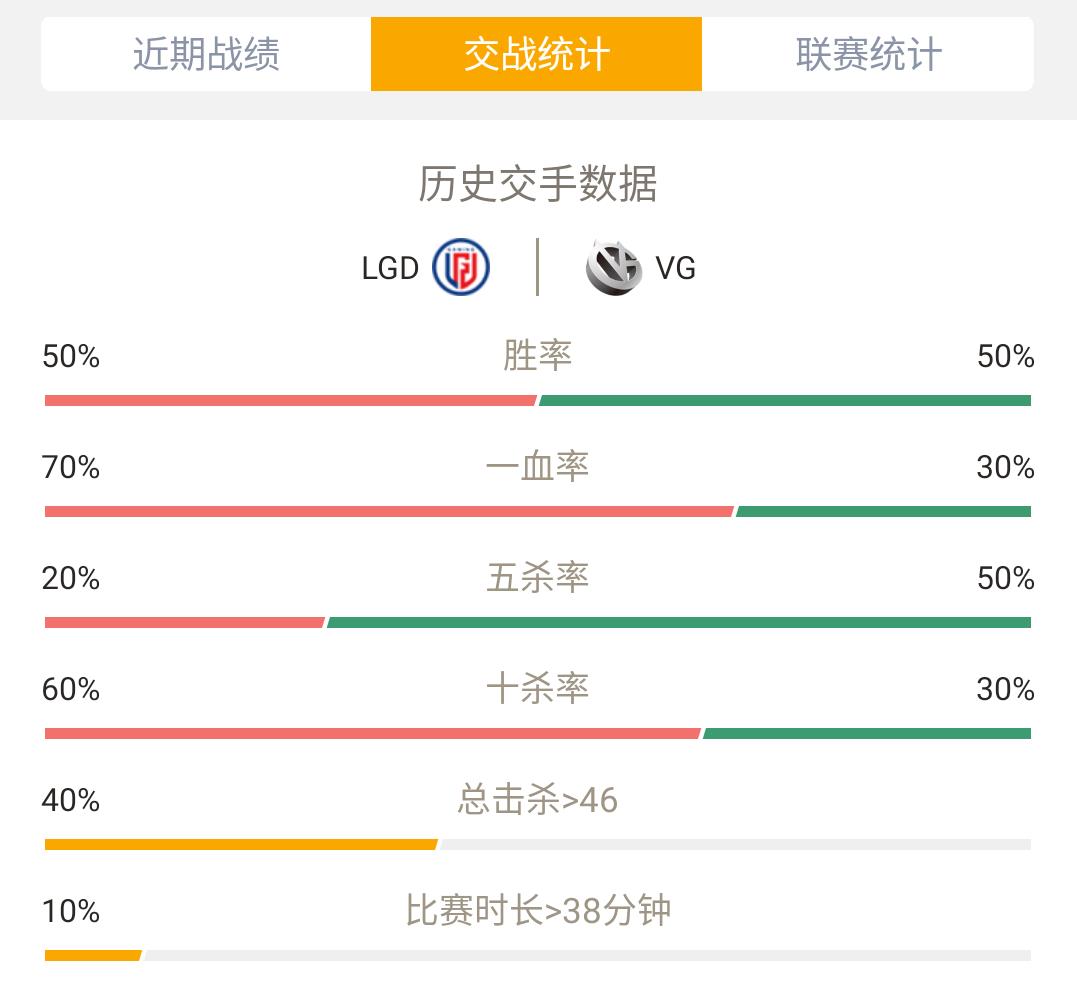Click the 历史交手数据 heading
This screenshot has height=1005, width=1077.
[538, 183]
